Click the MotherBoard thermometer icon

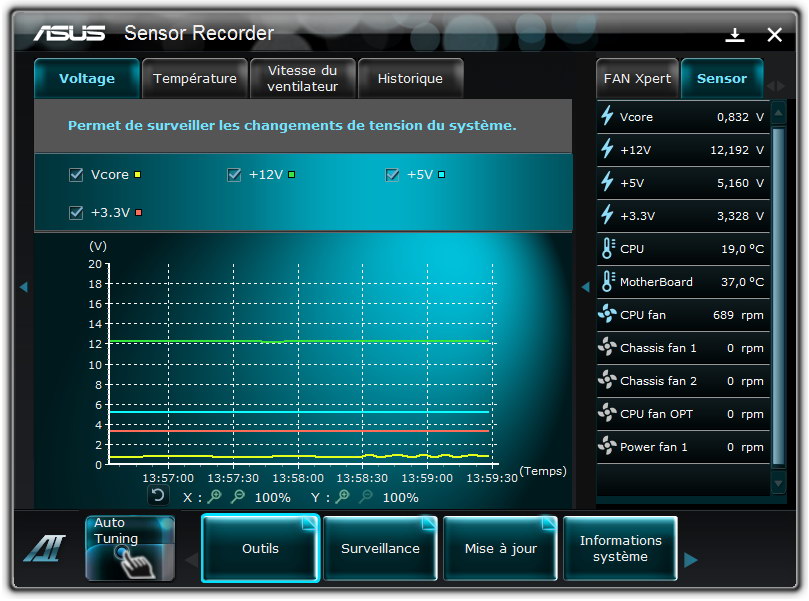pyautogui.click(x=608, y=281)
